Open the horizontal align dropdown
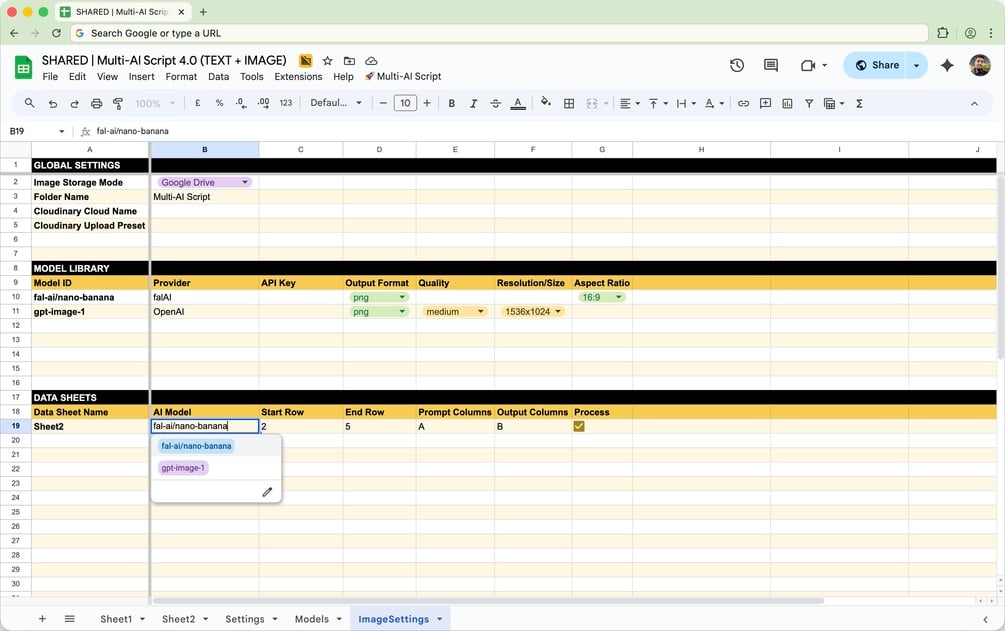This screenshot has height=631, width=1005. coord(630,103)
